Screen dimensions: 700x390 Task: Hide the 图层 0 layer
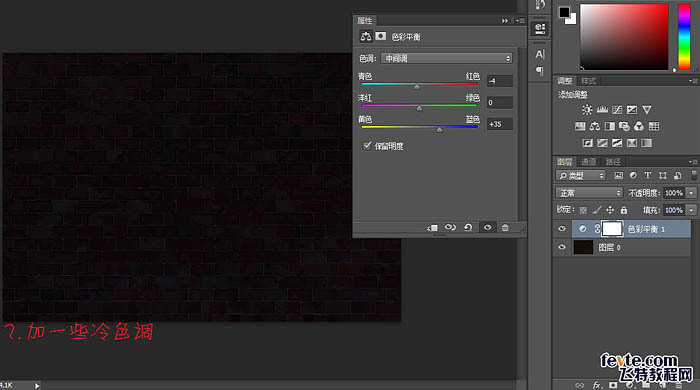(562, 247)
